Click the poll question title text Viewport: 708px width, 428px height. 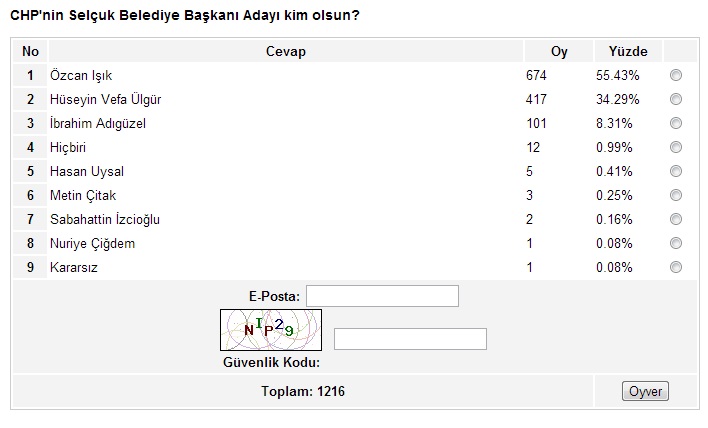[185, 16]
